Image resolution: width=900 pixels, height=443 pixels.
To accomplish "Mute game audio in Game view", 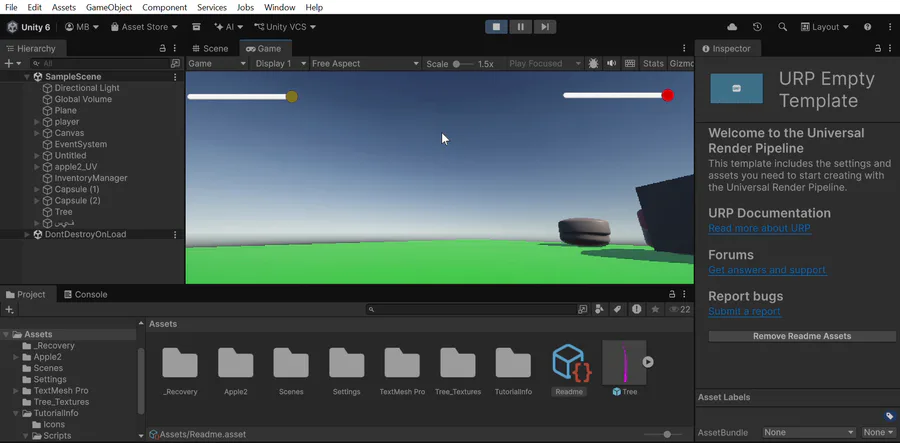I will click(x=611, y=64).
